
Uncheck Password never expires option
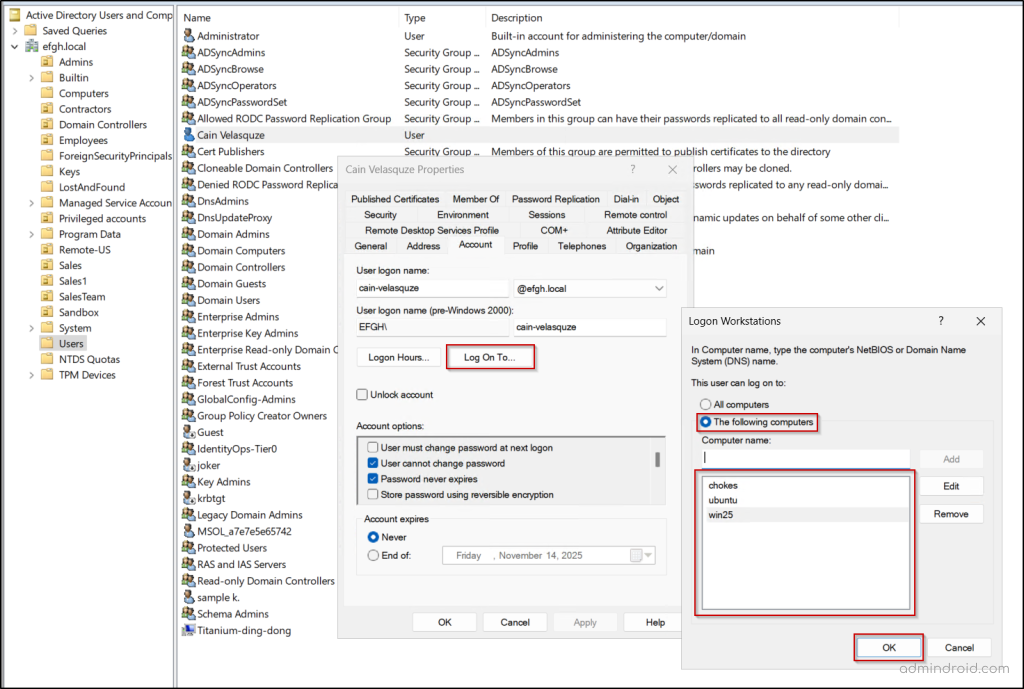pyautogui.click(x=373, y=479)
